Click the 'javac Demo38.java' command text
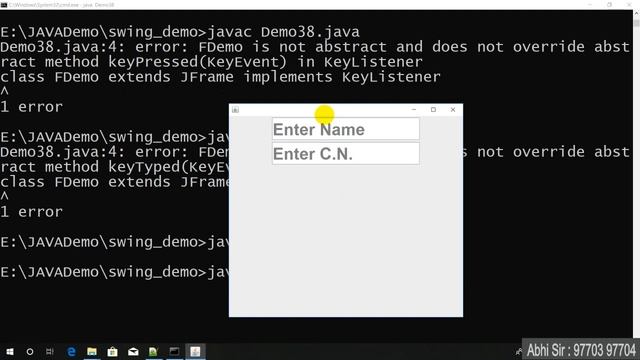The image size is (640, 360). click(284, 32)
